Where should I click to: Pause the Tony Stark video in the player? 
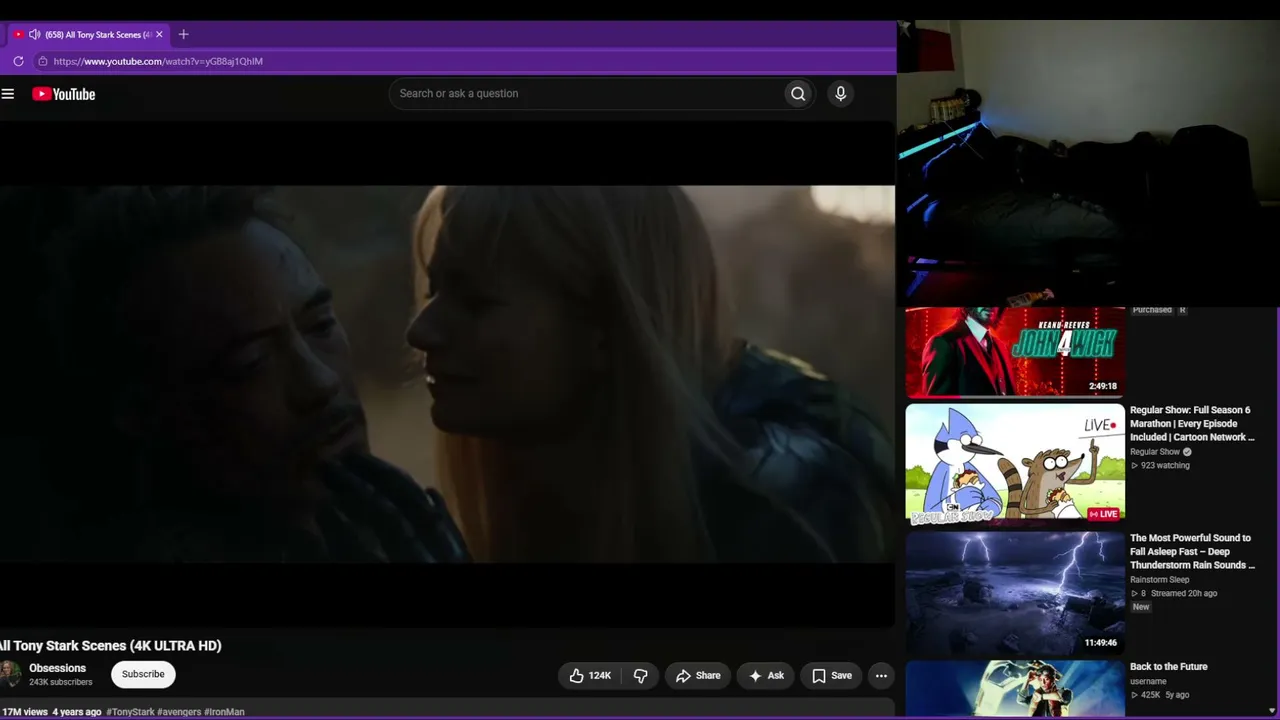[447, 374]
